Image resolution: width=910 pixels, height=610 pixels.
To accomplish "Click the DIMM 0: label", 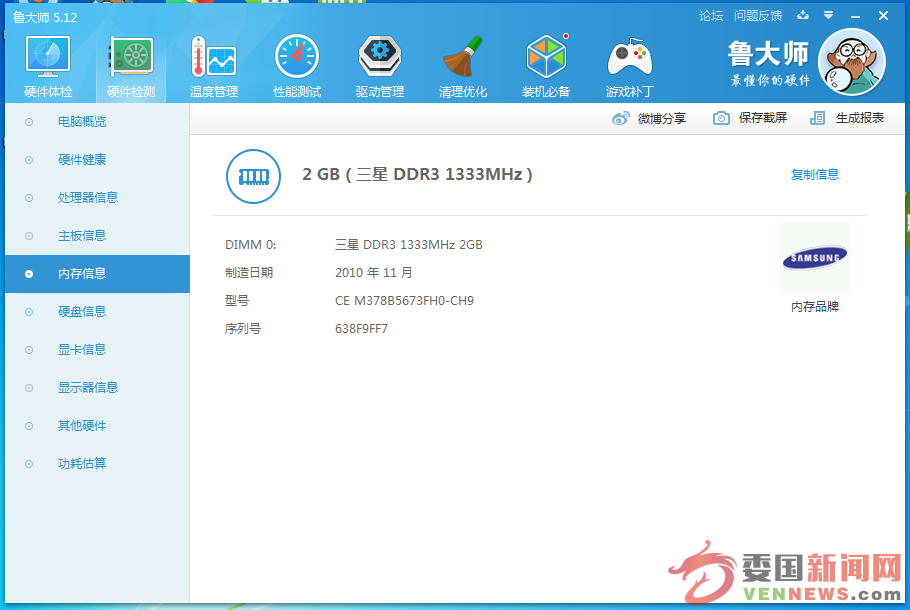I will (x=251, y=245).
